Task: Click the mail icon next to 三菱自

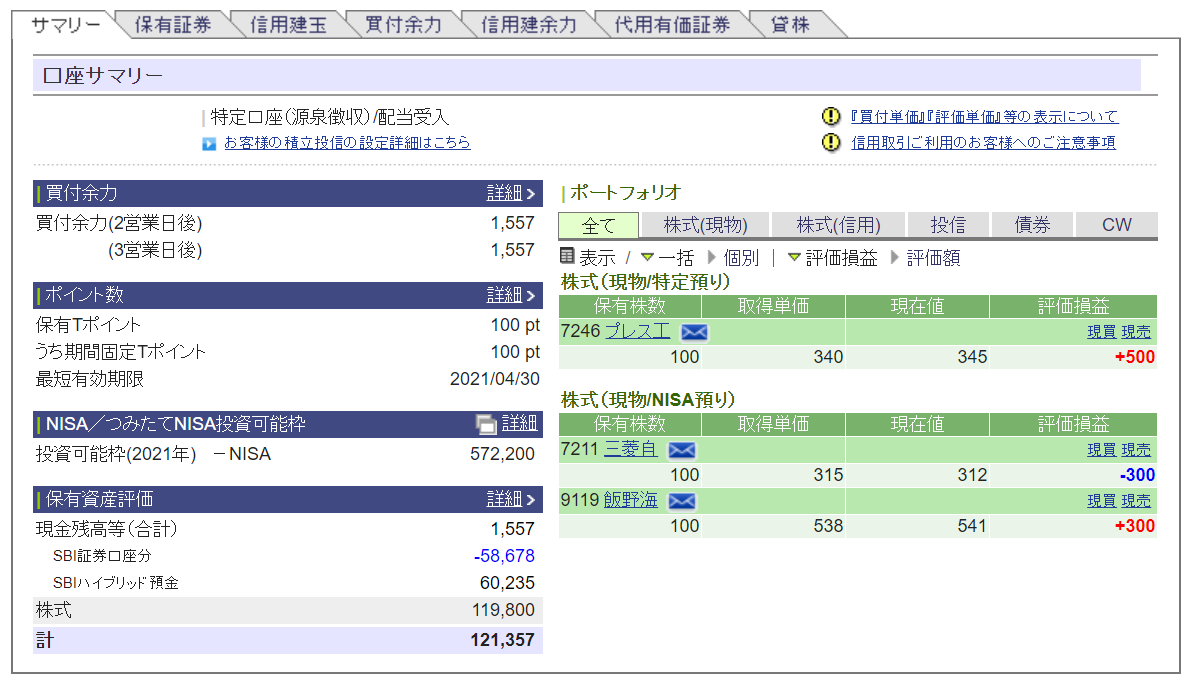Action: point(682,450)
